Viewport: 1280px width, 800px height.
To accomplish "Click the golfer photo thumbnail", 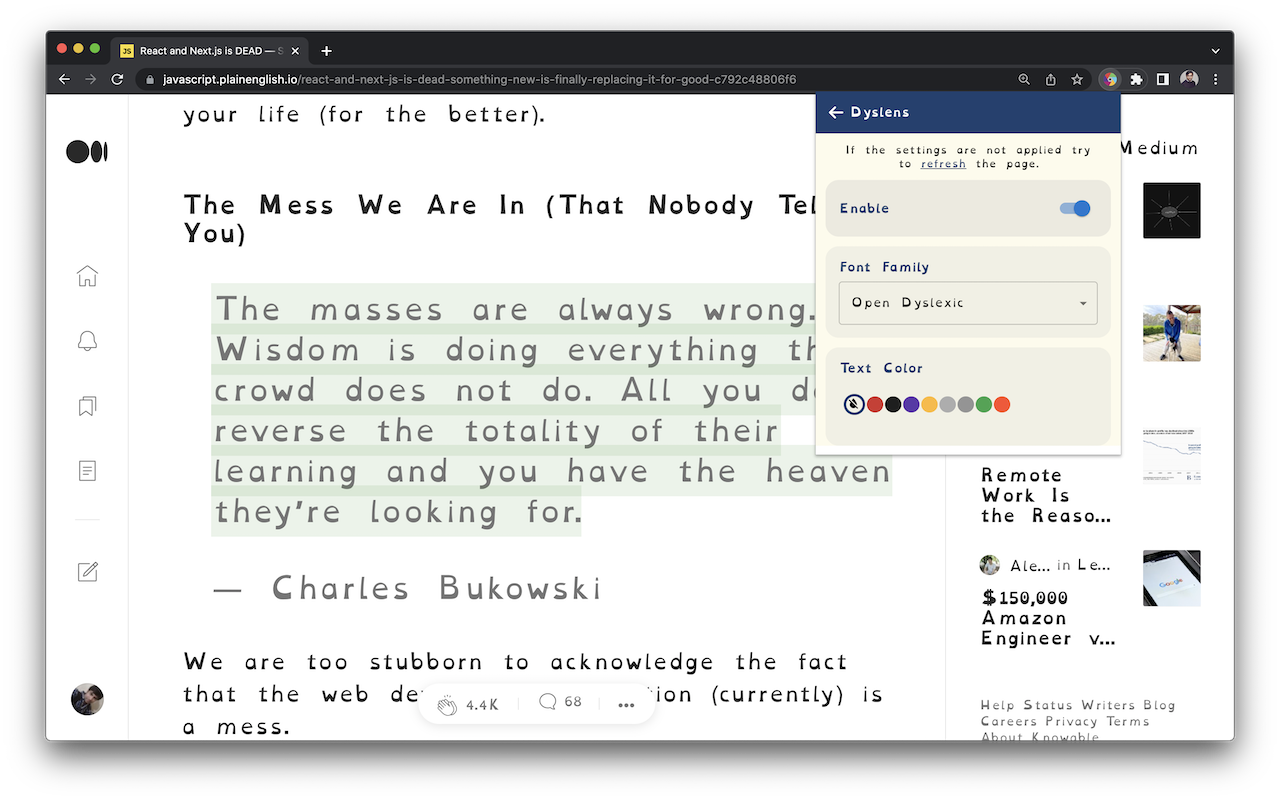I will point(1172,333).
